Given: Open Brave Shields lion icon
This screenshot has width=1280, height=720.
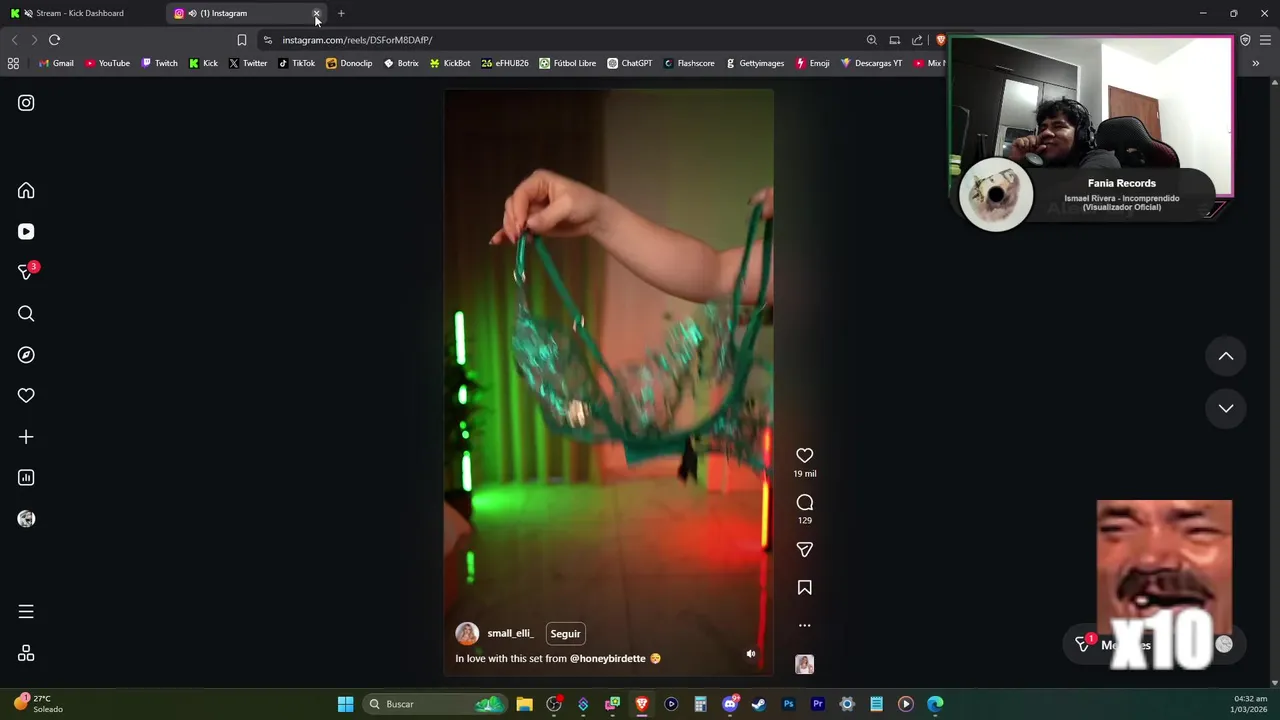Looking at the screenshot, I should (940, 40).
